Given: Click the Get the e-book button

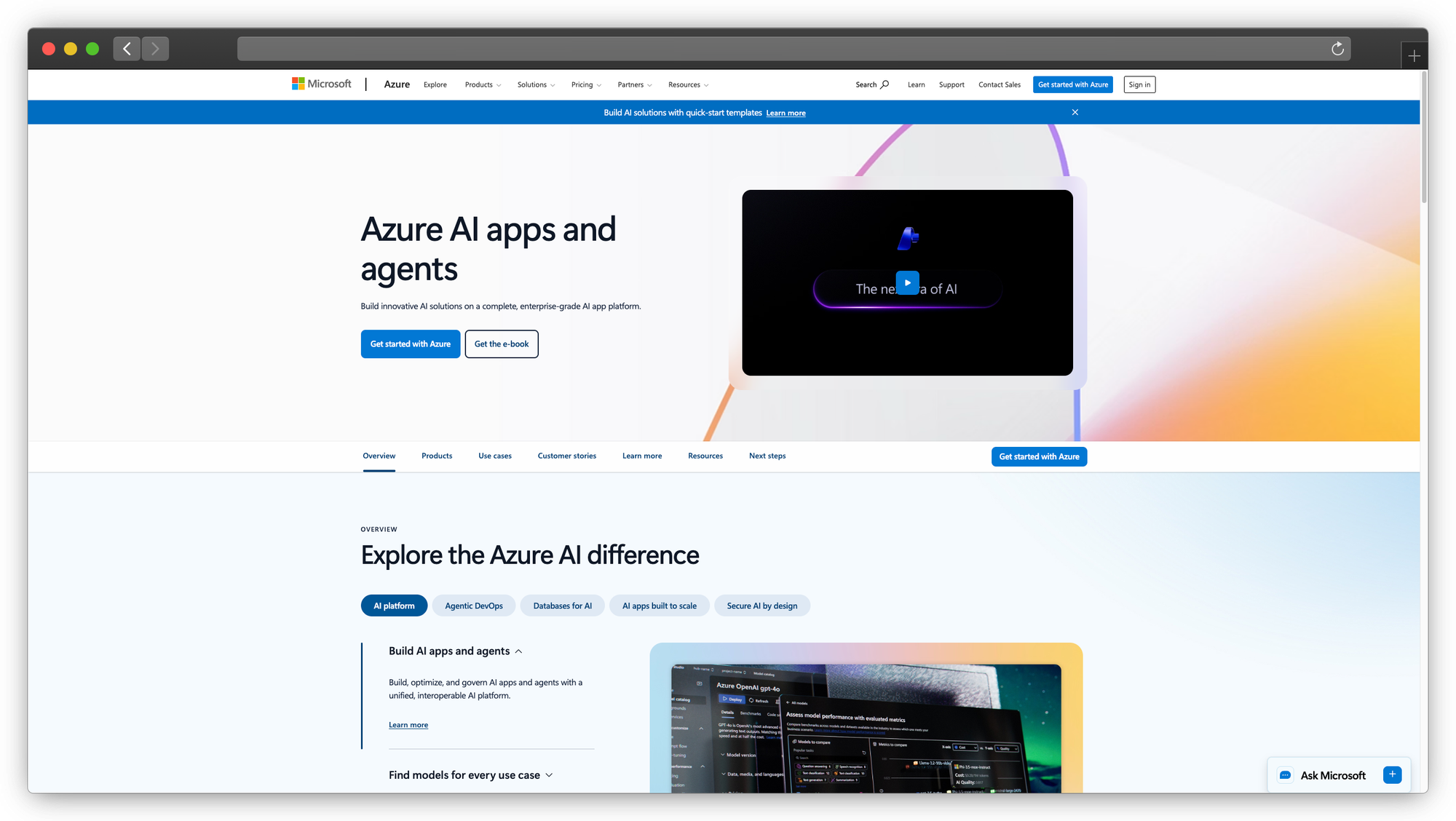Looking at the screenshot, I should 502,344.
